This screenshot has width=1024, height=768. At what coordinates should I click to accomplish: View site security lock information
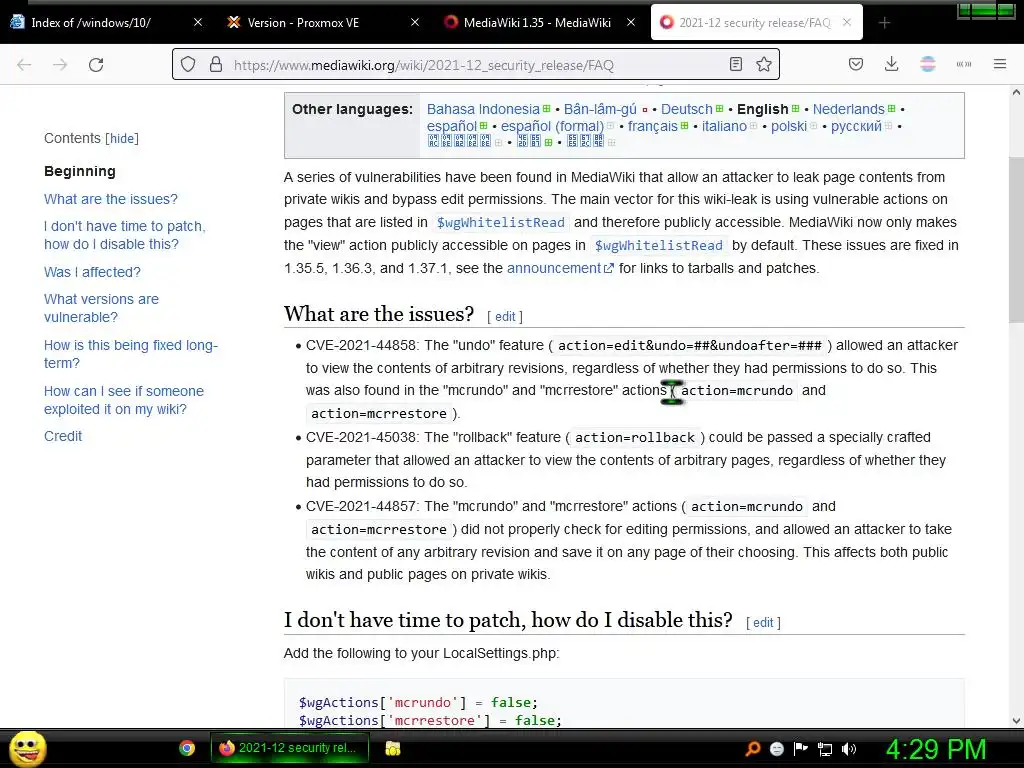(x=216, y=65)
